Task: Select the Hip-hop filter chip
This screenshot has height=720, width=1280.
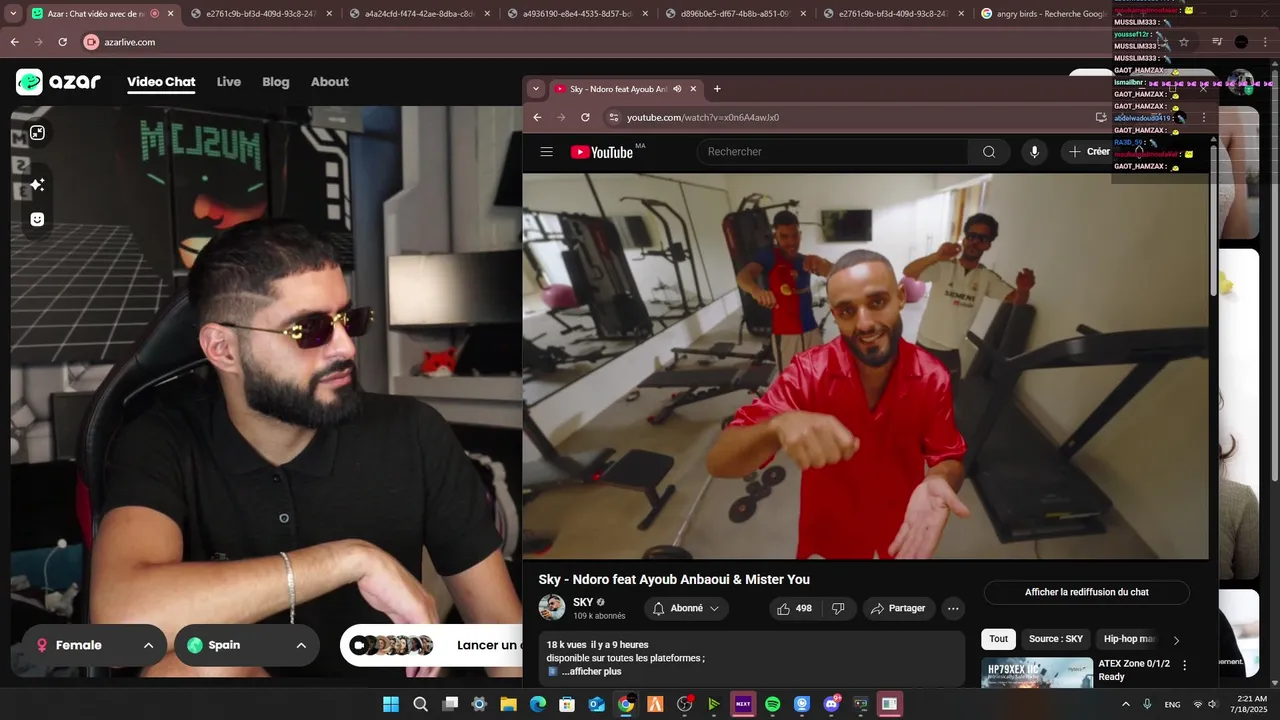Action: pos(1130,639)
